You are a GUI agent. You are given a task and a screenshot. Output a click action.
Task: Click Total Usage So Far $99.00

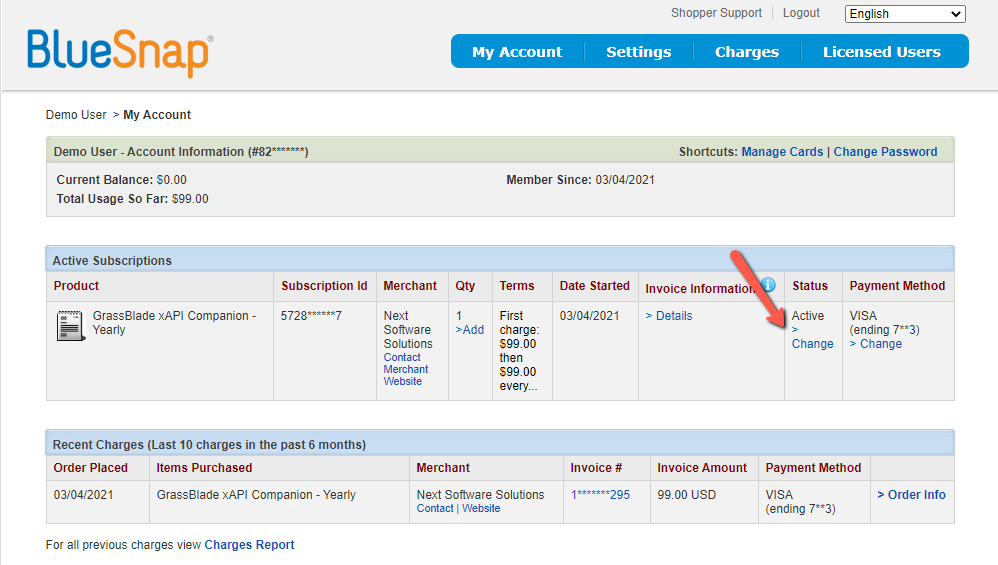pyautogui.click(x=132, y=199)
